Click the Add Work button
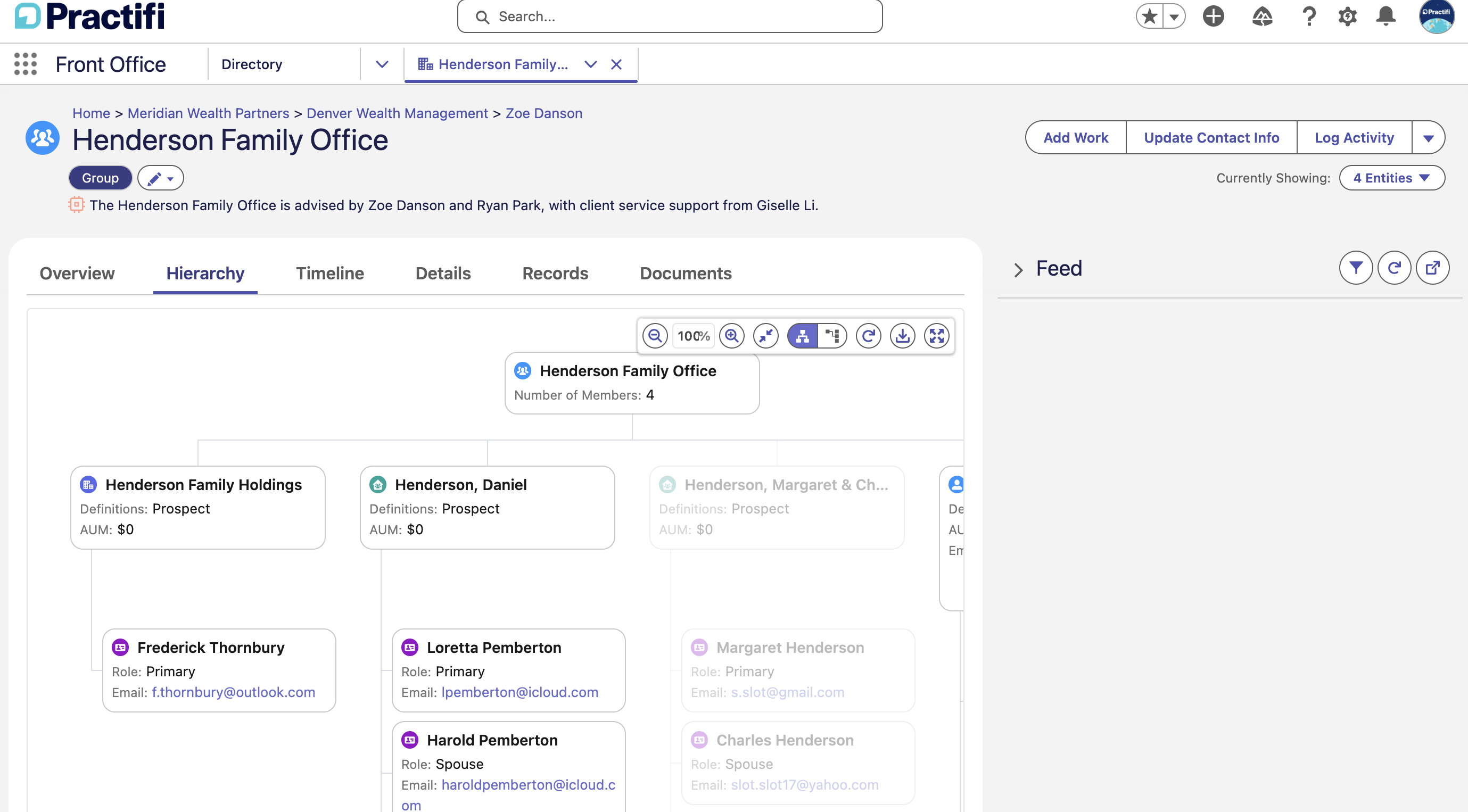 (x=1076, y=137)
